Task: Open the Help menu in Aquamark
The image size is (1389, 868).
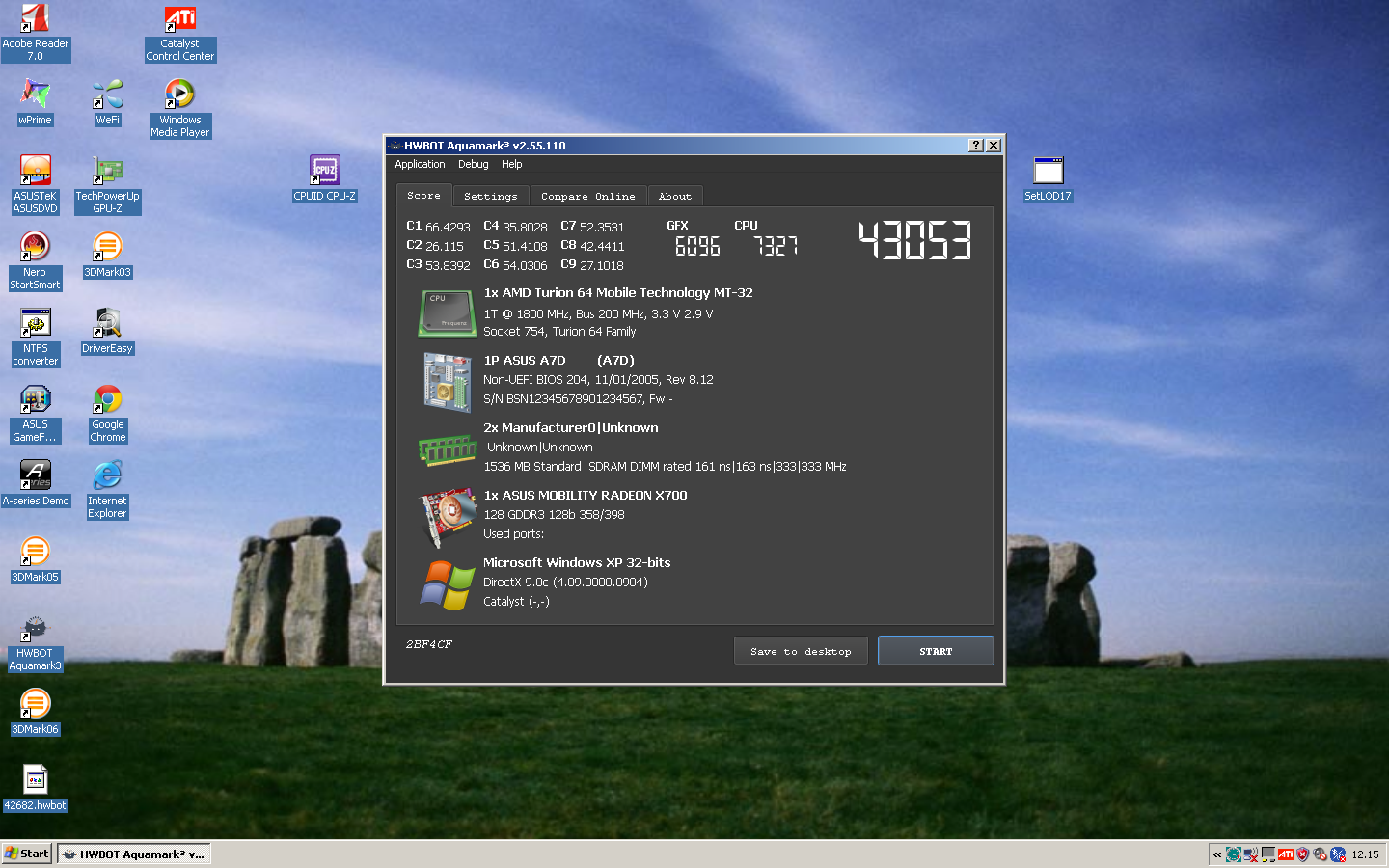Action: [x=512, y=165]
